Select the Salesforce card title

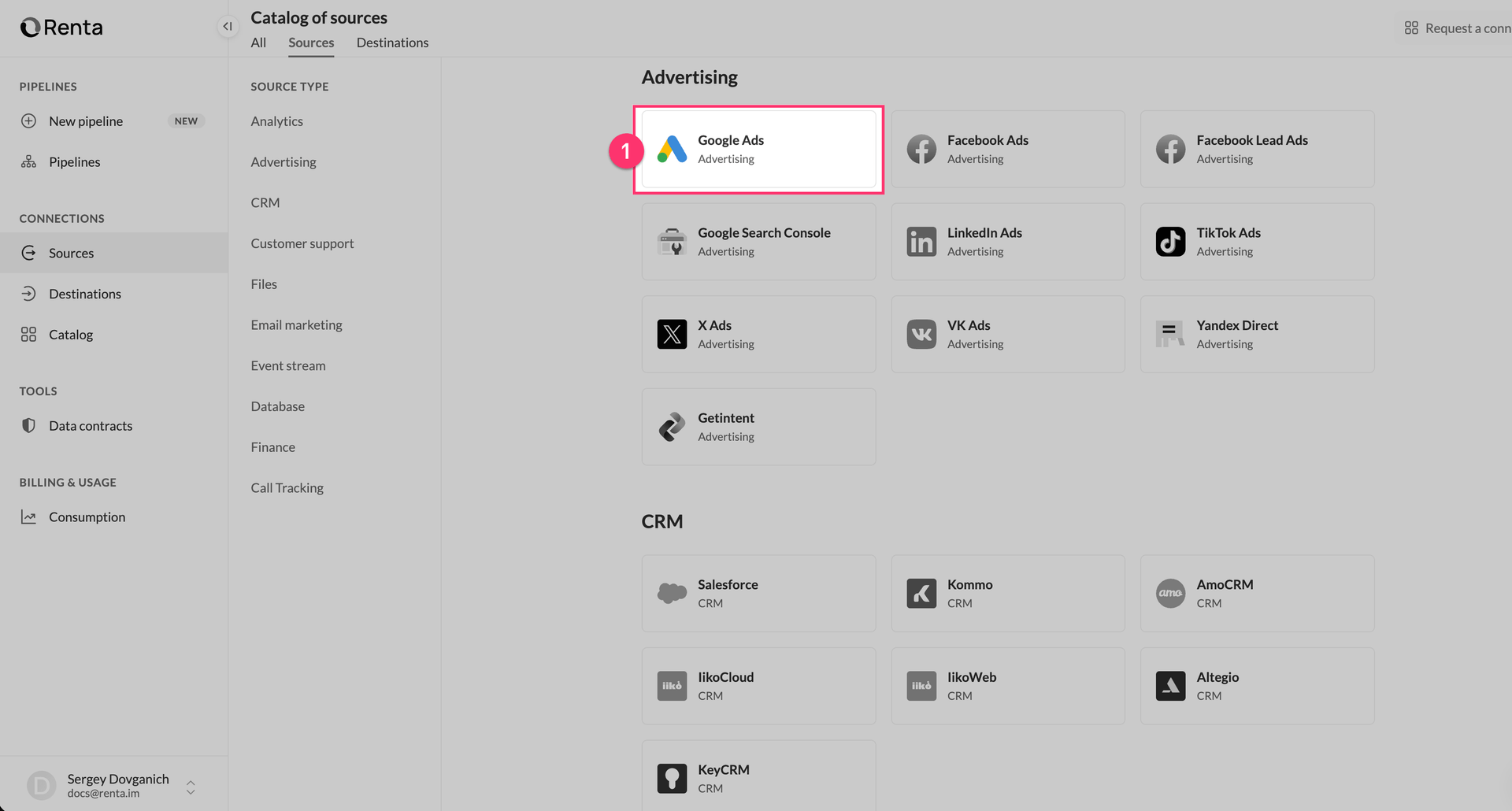coord(728,584)
